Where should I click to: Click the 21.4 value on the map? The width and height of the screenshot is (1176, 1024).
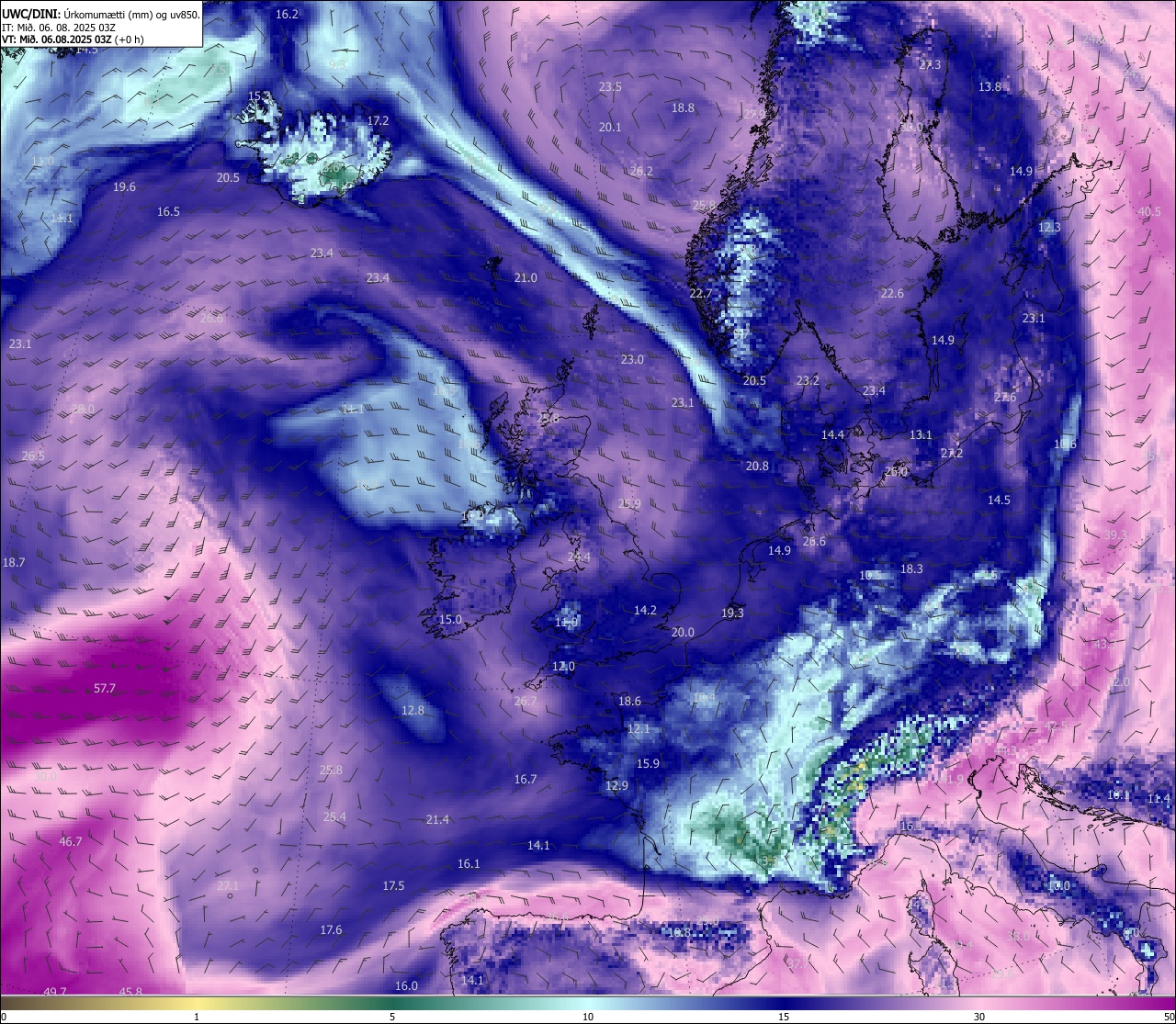pyautogui.click(x=437, y=820)
